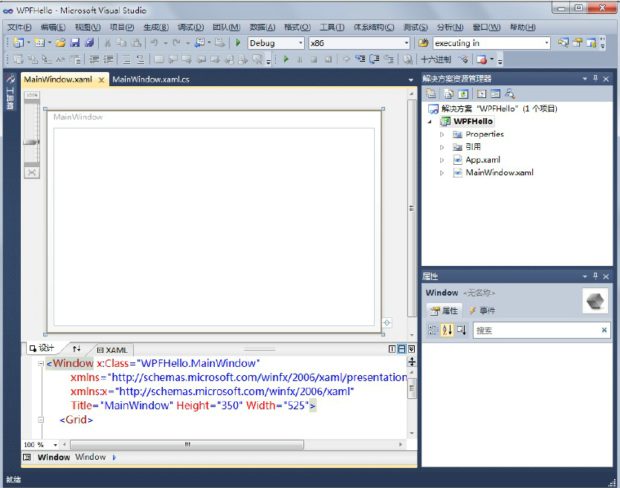This screenshot has height=488, width=620.
Task: Expand the Properties tree node
Action: (442, 134)
